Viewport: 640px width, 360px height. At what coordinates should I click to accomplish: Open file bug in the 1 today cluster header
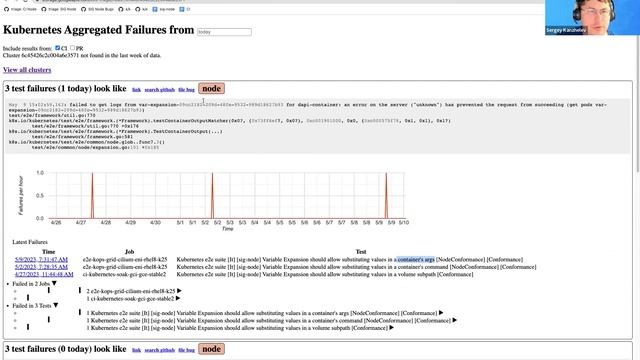[187, 89]
